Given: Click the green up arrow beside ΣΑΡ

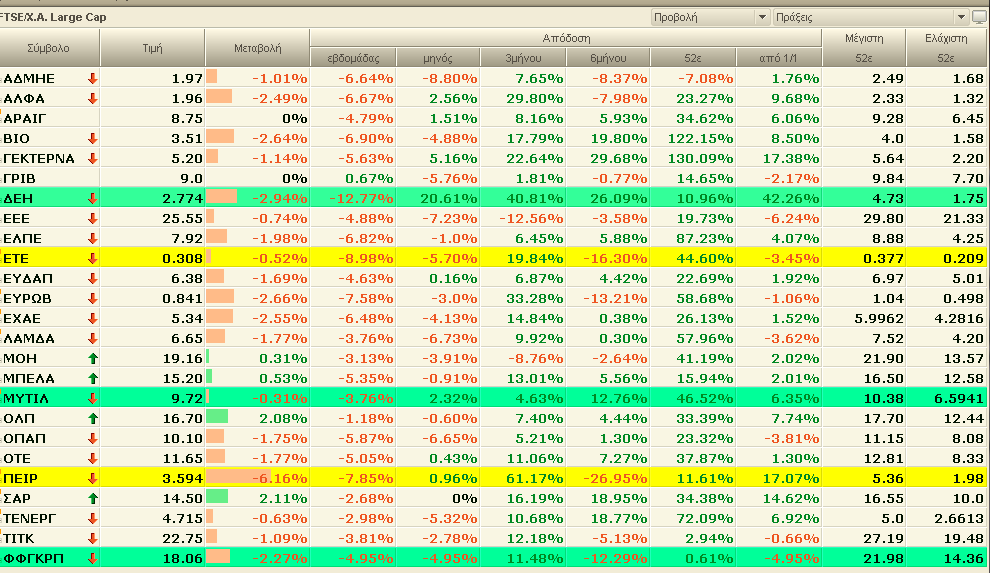Looking at the screenshot, I should click(93, 499).
